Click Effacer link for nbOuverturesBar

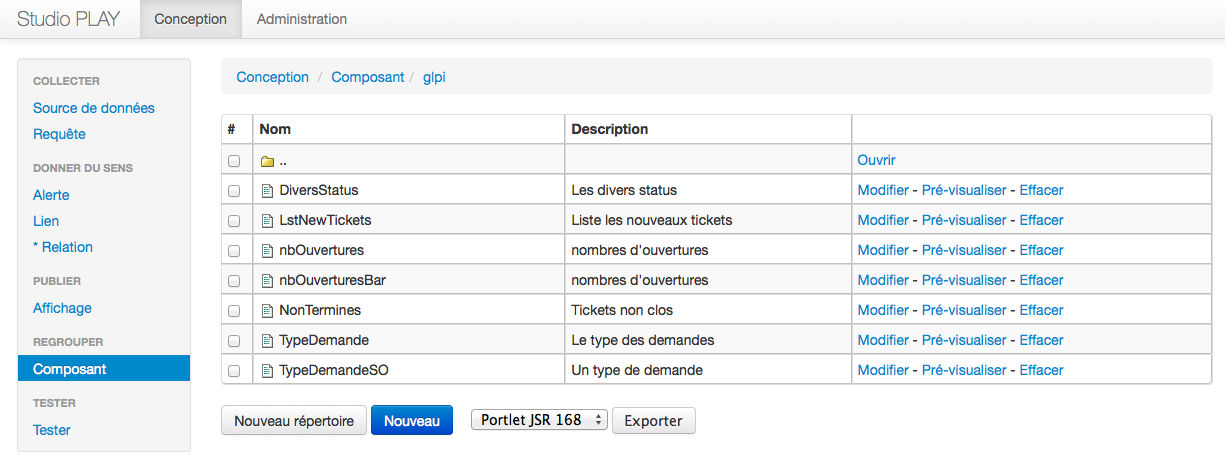click(1041, 280)
